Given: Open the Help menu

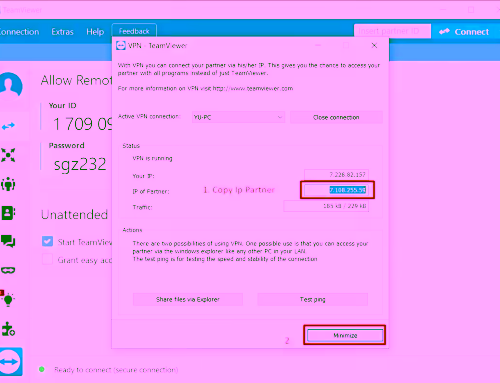Looking at the screenshot, I should pos(95,32).
